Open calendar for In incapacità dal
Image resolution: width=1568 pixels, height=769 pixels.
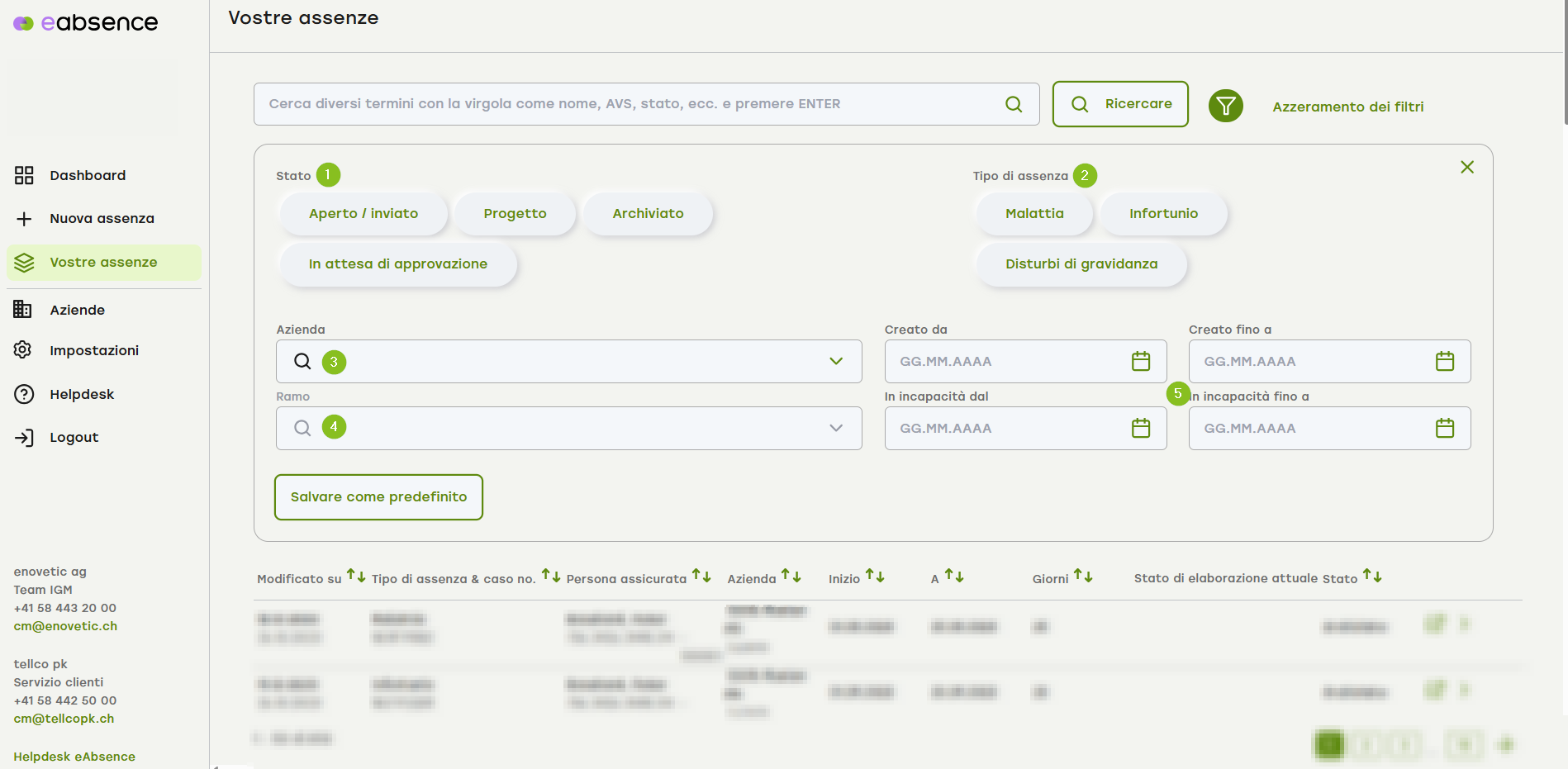1140,428
